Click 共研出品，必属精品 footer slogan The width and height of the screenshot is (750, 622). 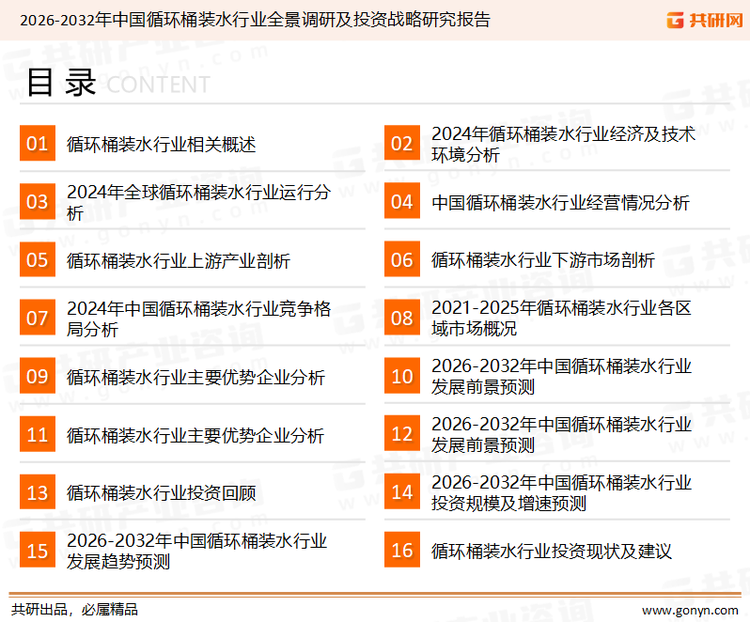[75, 610]
